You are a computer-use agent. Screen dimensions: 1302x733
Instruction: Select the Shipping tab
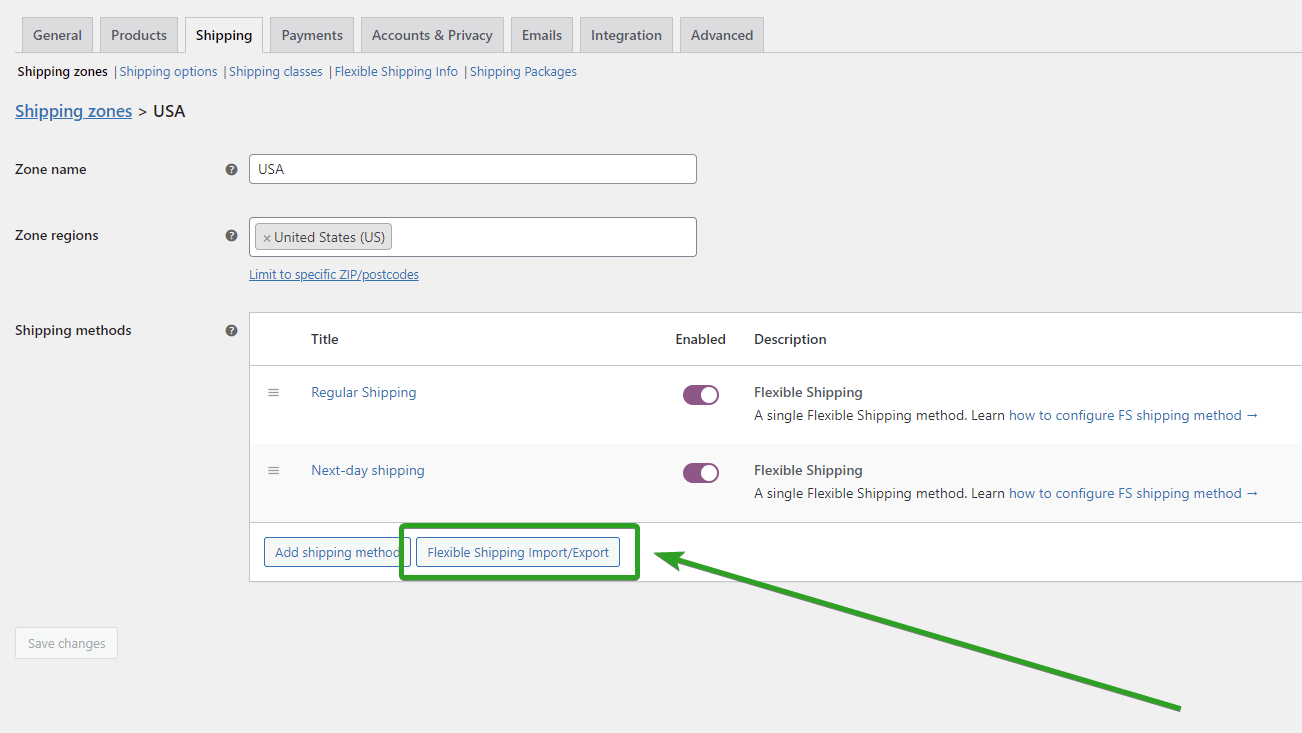point(224,35)
